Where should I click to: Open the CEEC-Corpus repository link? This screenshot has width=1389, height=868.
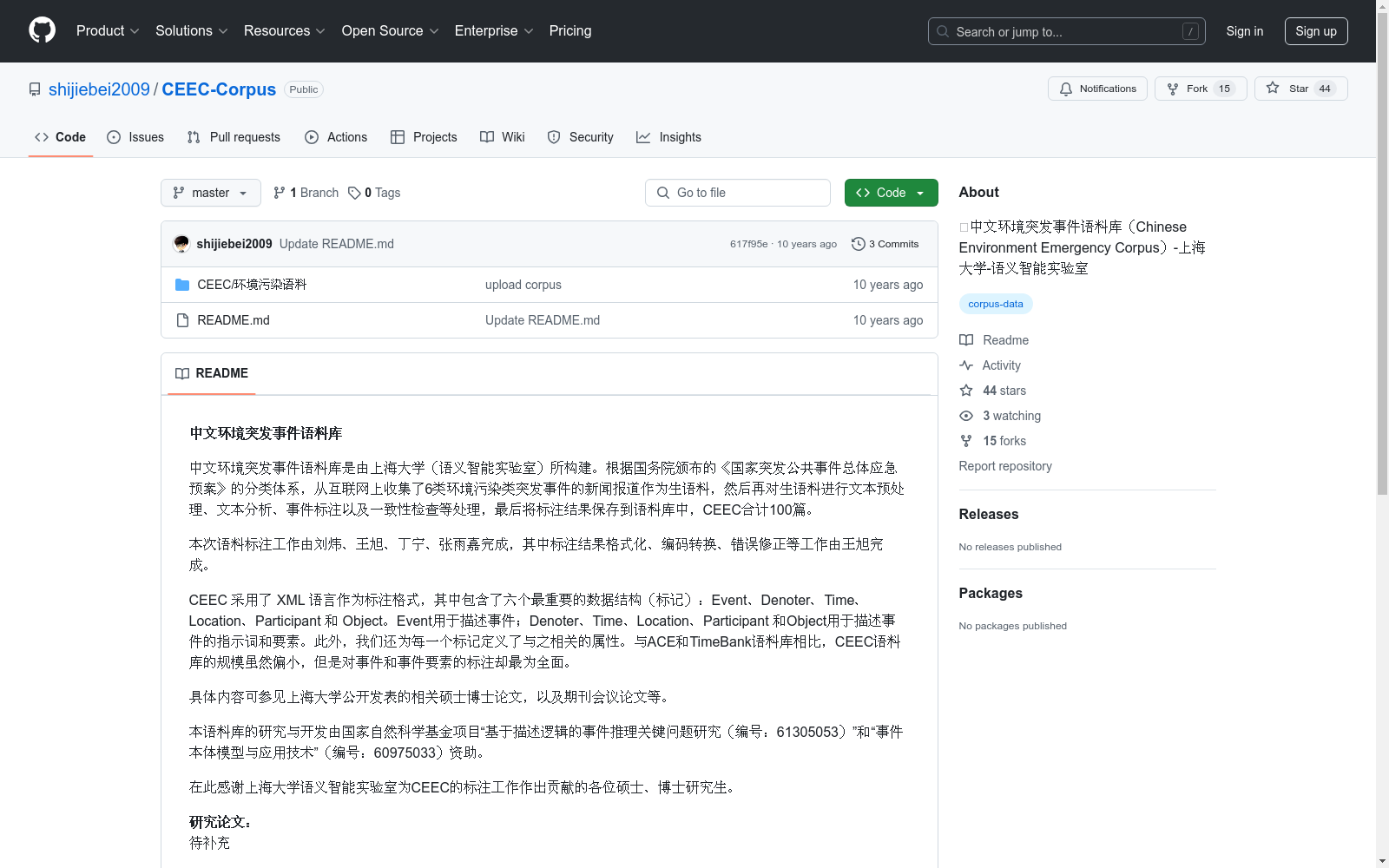point(219,89)
